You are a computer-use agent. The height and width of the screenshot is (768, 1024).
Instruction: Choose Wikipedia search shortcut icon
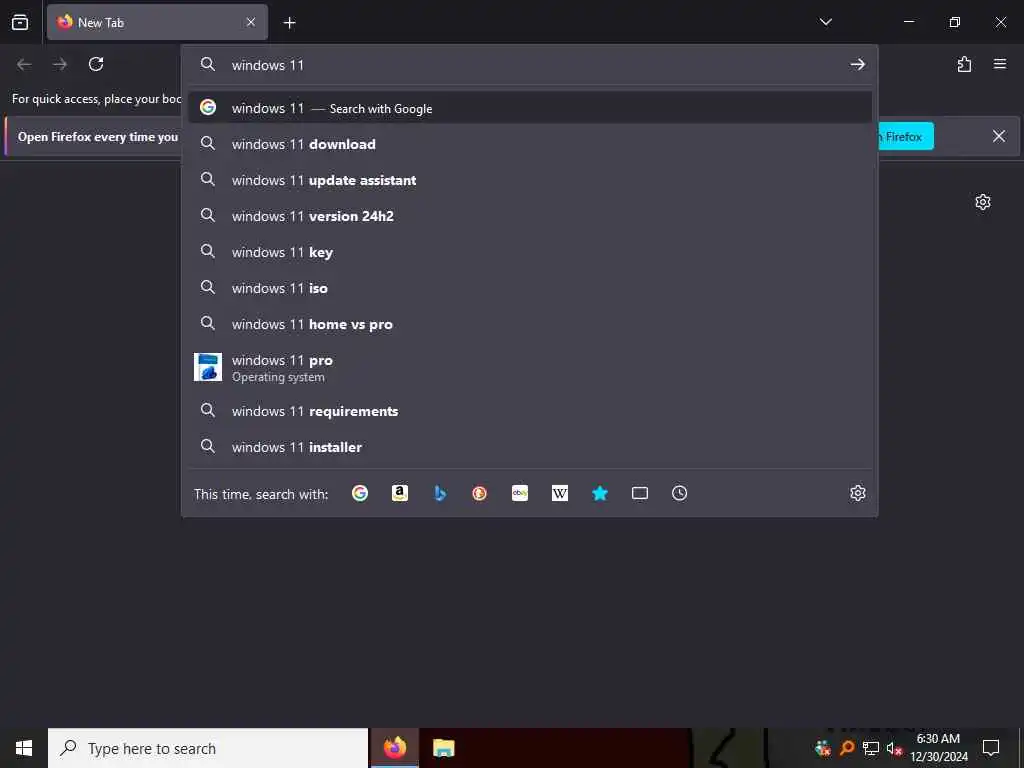(560, 493)
